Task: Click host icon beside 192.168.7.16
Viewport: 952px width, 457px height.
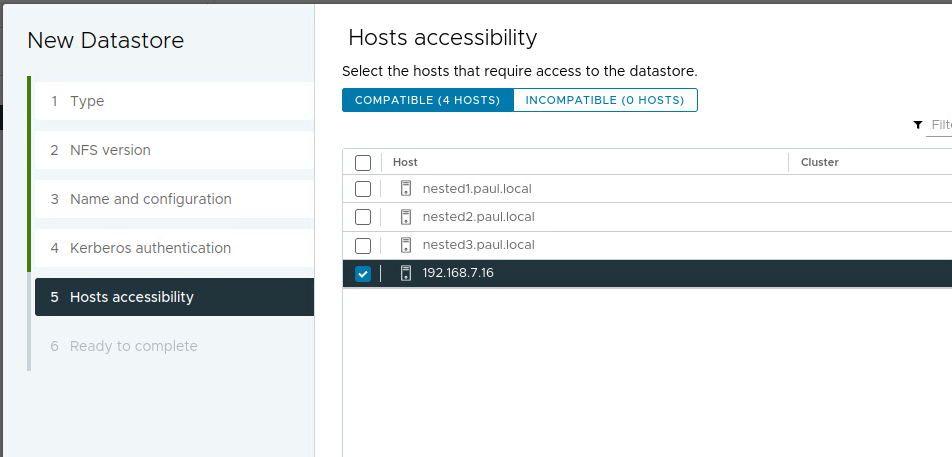Action: point(406,273)
